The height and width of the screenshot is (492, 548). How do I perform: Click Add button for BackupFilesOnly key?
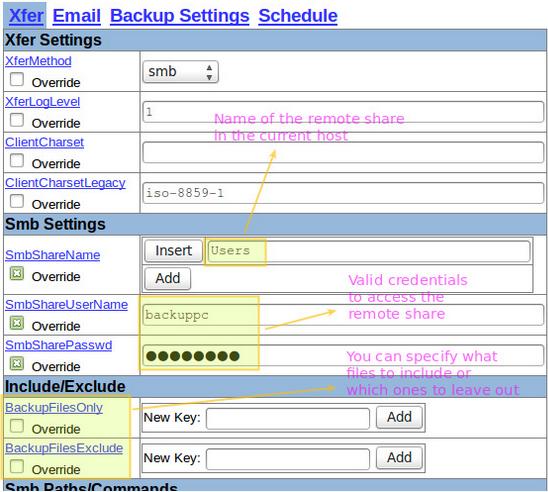[399, 417]
